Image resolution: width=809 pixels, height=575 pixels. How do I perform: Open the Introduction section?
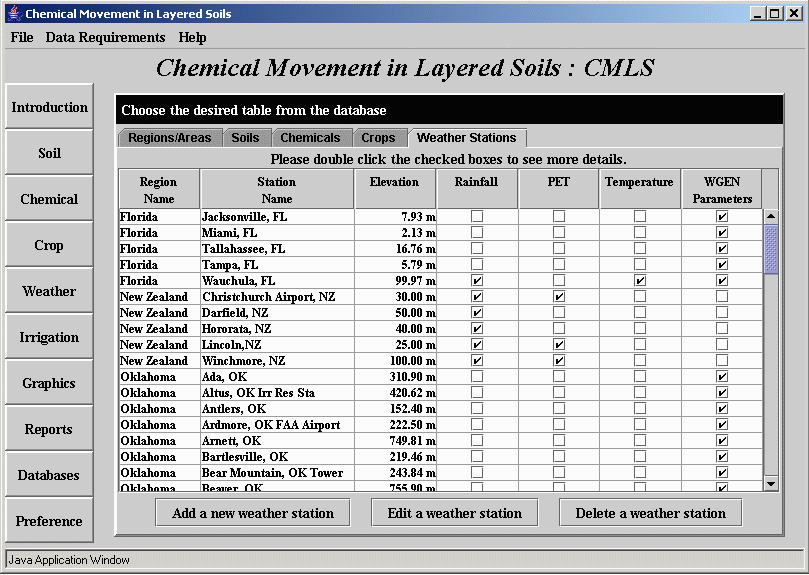coord(50,107)
